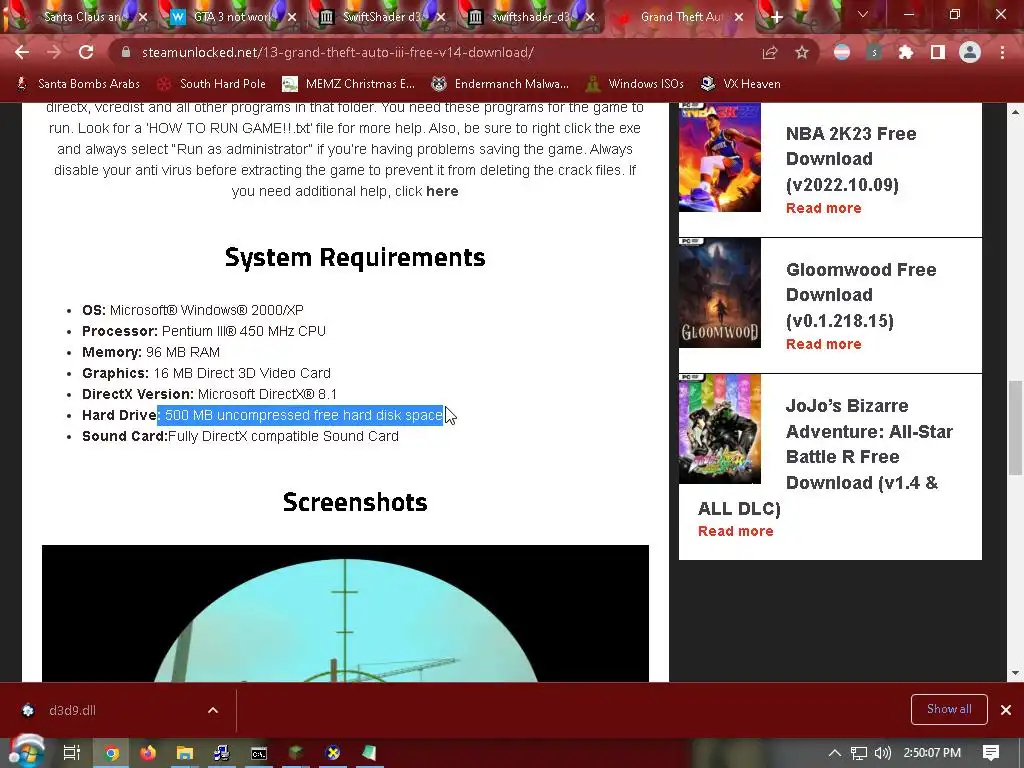Click Read more under Gloomwood

click(x=824, y=344)
